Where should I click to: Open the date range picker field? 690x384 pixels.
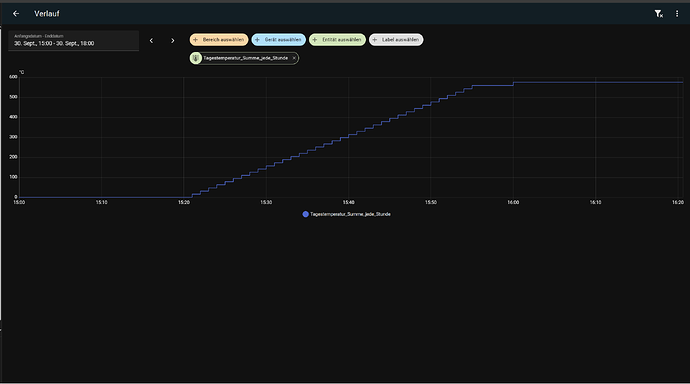pyautogui.click(x=73, y=40)
